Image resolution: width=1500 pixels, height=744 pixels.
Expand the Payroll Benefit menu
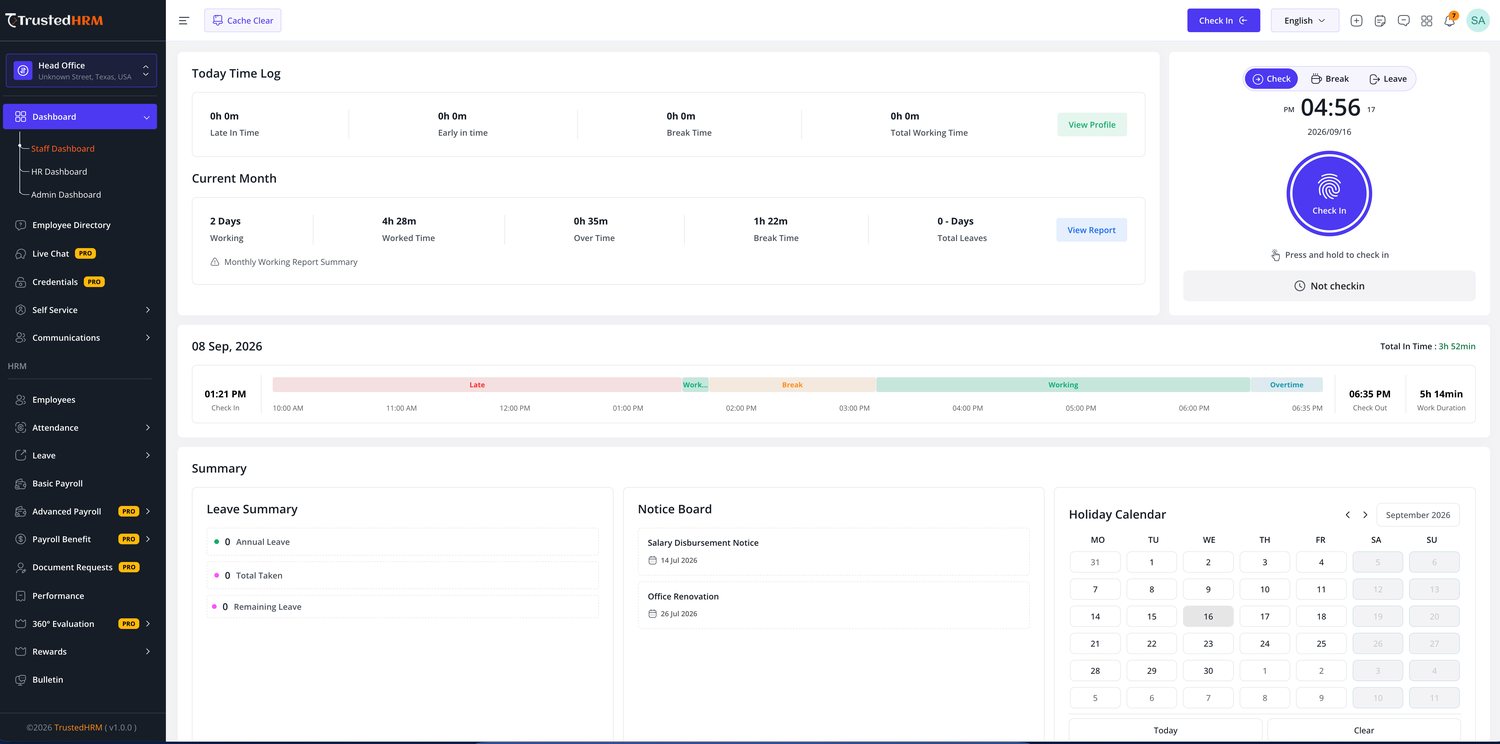pos(83,540)
